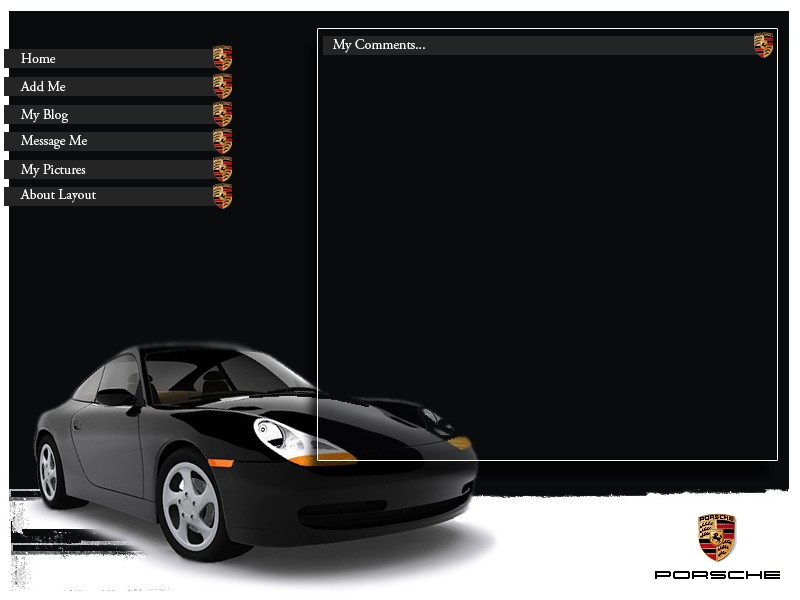800x600 pixels.
Task: Click the Porsche crest beside Home
Action: point(222,58)
